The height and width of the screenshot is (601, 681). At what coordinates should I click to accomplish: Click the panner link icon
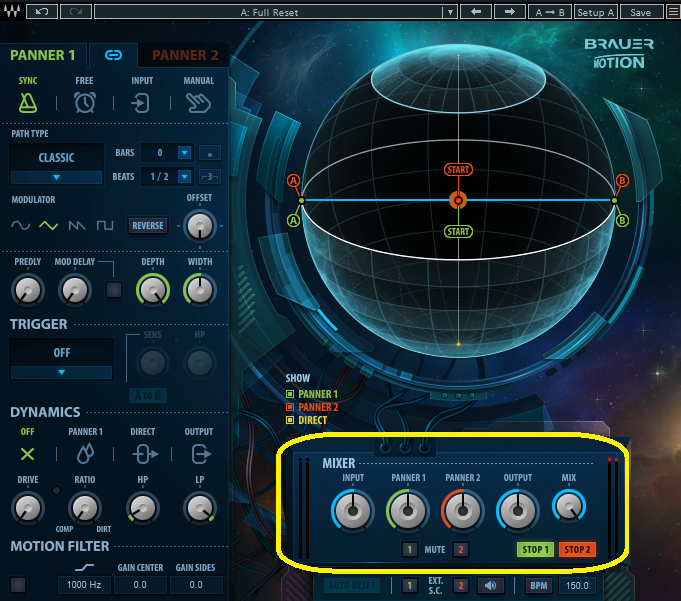click(x=114, y=55)
